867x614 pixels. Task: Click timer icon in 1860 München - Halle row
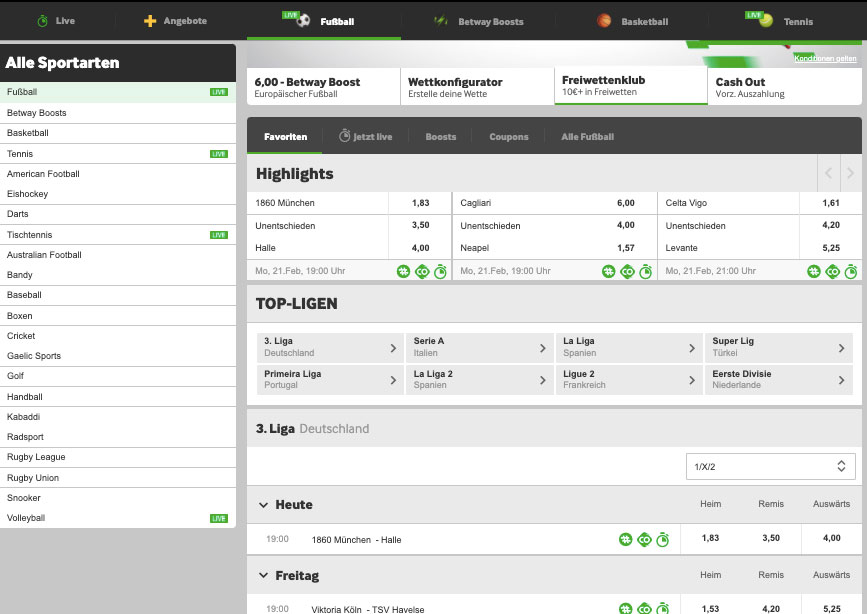(x=662, y=539)
